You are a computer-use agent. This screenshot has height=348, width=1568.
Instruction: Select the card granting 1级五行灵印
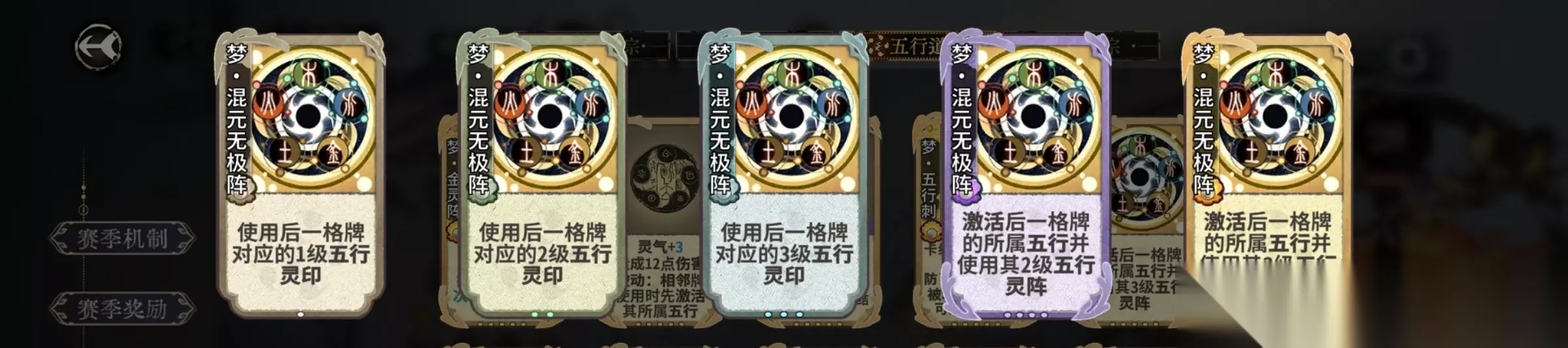[x=300, y=174]
